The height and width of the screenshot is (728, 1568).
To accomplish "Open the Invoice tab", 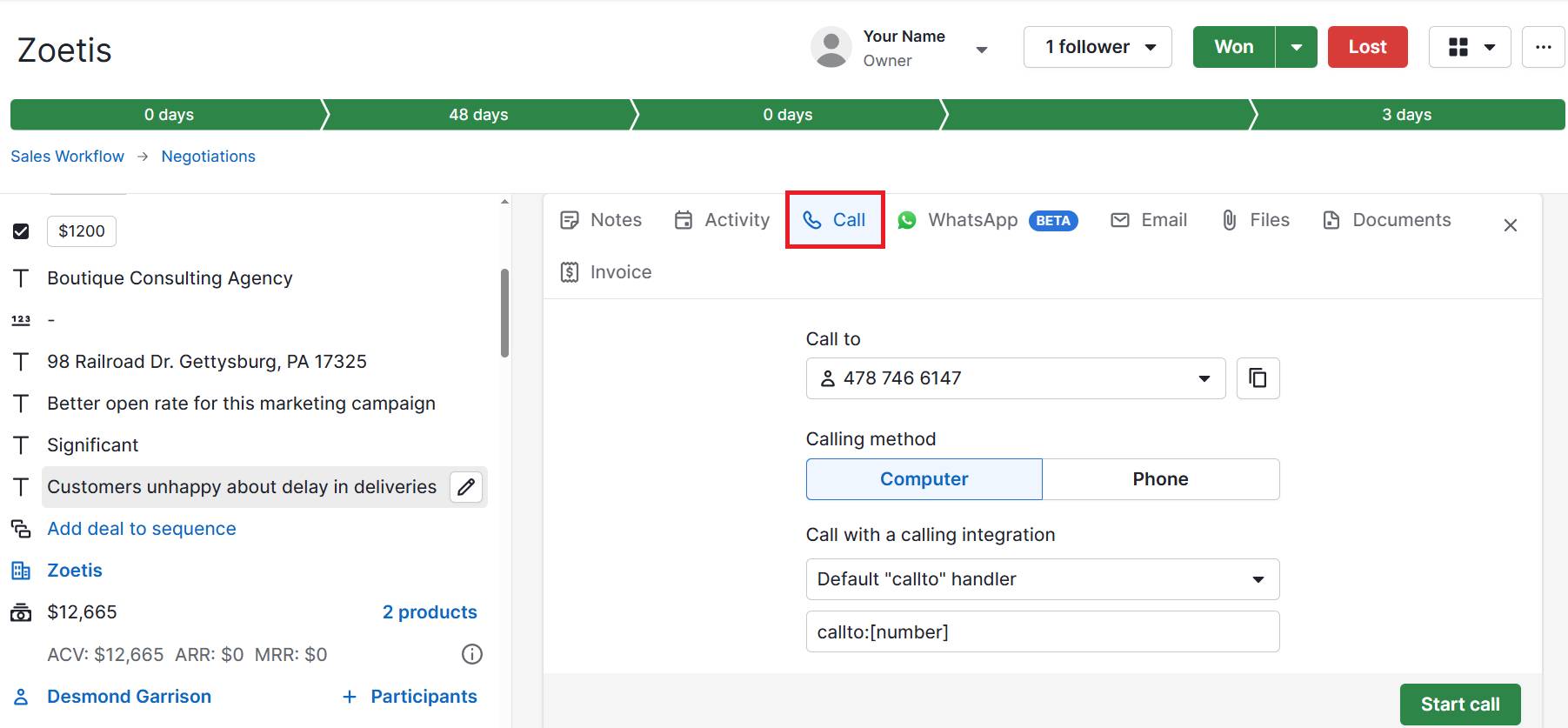I will coord(605,272).
